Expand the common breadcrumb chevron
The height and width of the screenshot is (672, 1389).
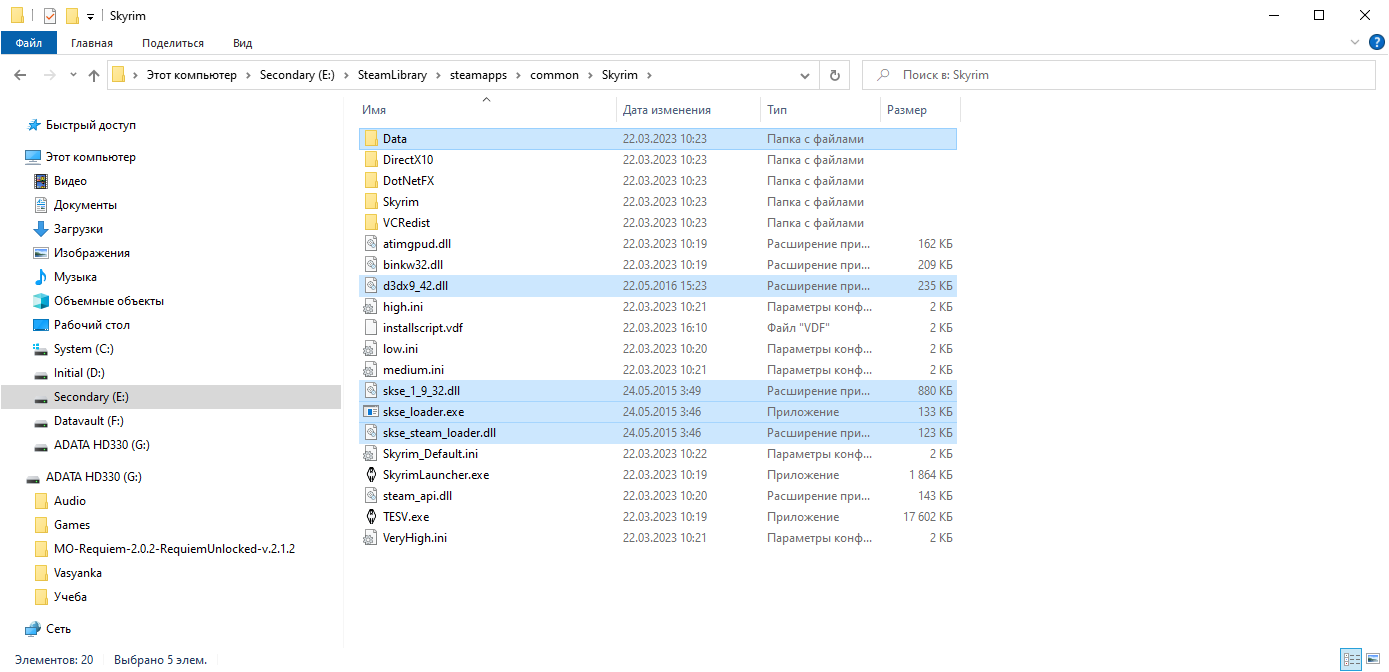click(589, 75)
